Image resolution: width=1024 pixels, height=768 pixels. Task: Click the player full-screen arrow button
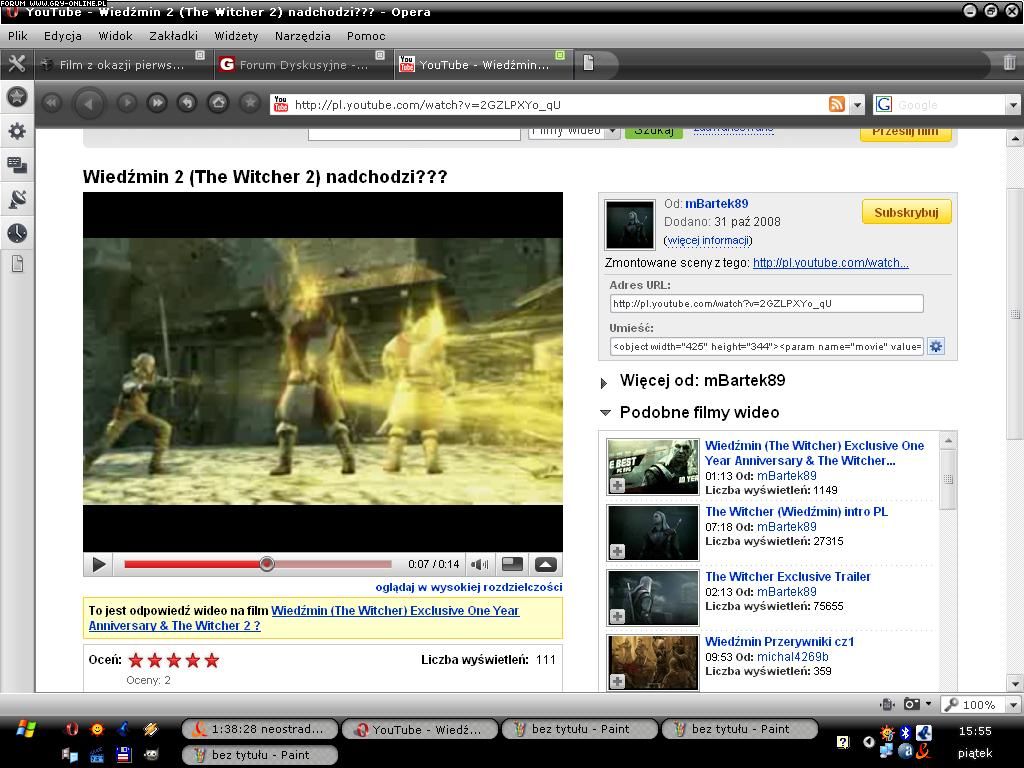click(x=546, y=564)
